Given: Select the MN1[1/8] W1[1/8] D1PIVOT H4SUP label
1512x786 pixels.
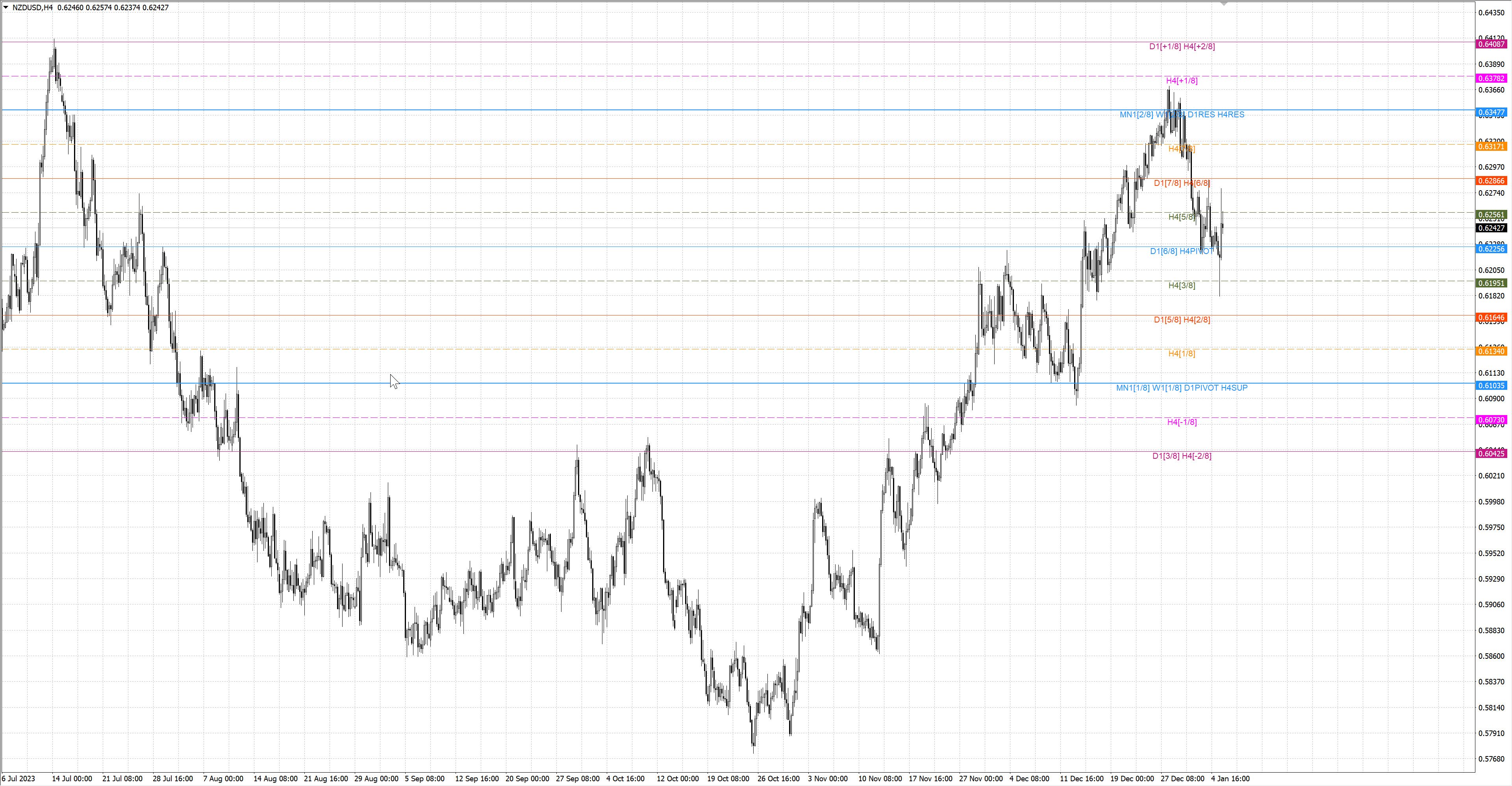Looking at the screenshot, I should tap(1182, 388).
